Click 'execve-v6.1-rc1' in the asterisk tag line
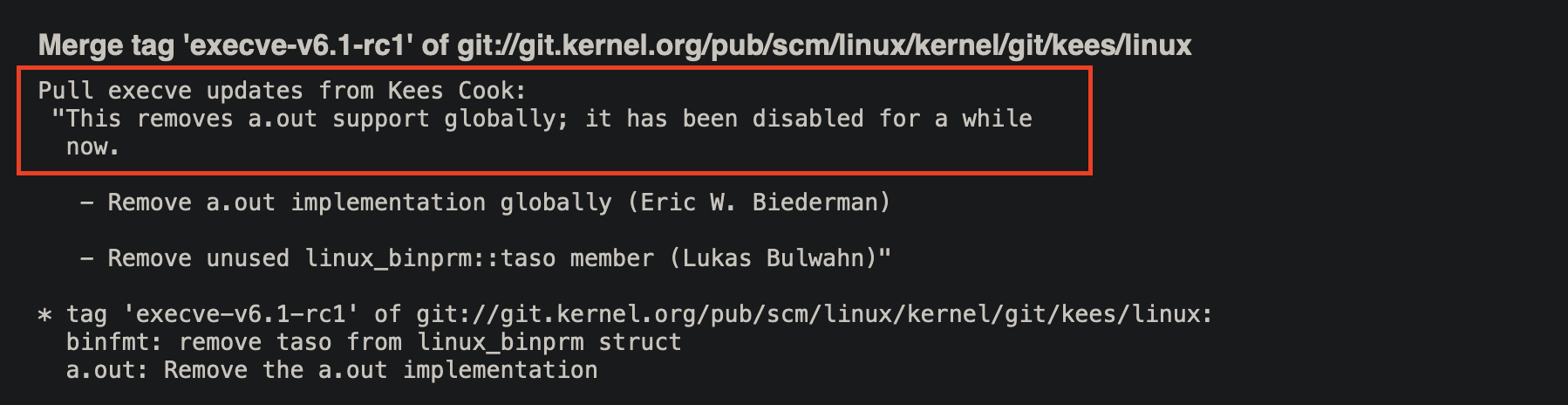The width and height of the screenshot is (1568, 405). tap(241, 314)
